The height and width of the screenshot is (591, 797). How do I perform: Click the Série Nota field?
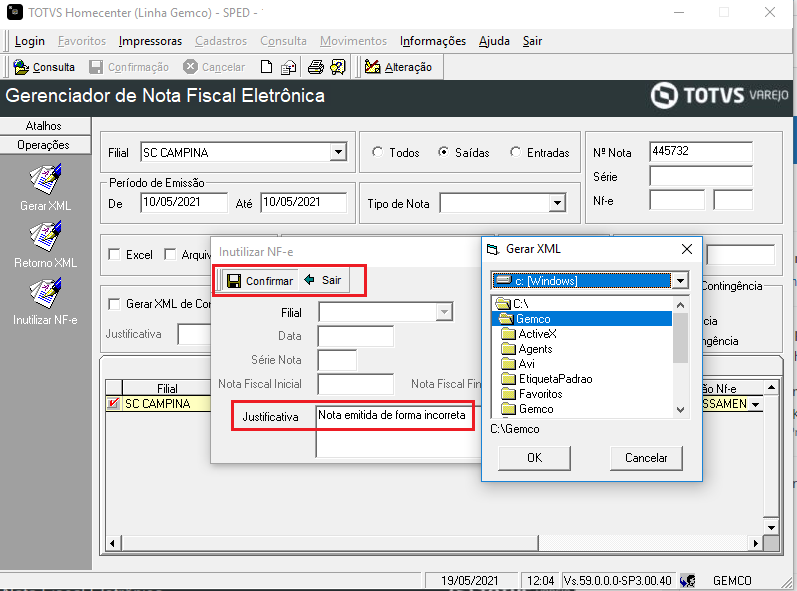coord(337,360)
